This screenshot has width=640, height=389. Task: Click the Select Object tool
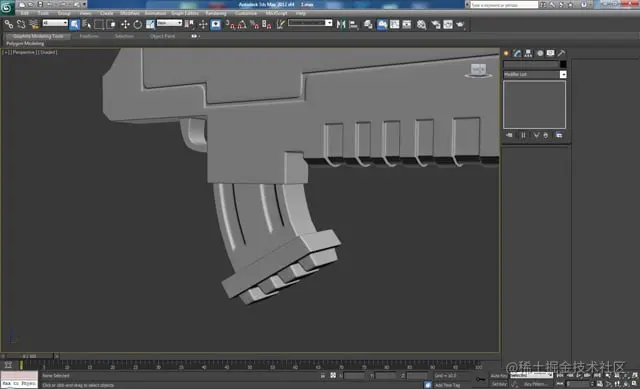(74, 24)
